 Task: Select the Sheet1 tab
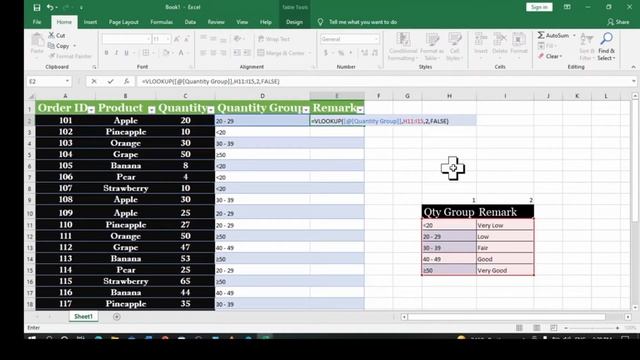click(83, 316)
